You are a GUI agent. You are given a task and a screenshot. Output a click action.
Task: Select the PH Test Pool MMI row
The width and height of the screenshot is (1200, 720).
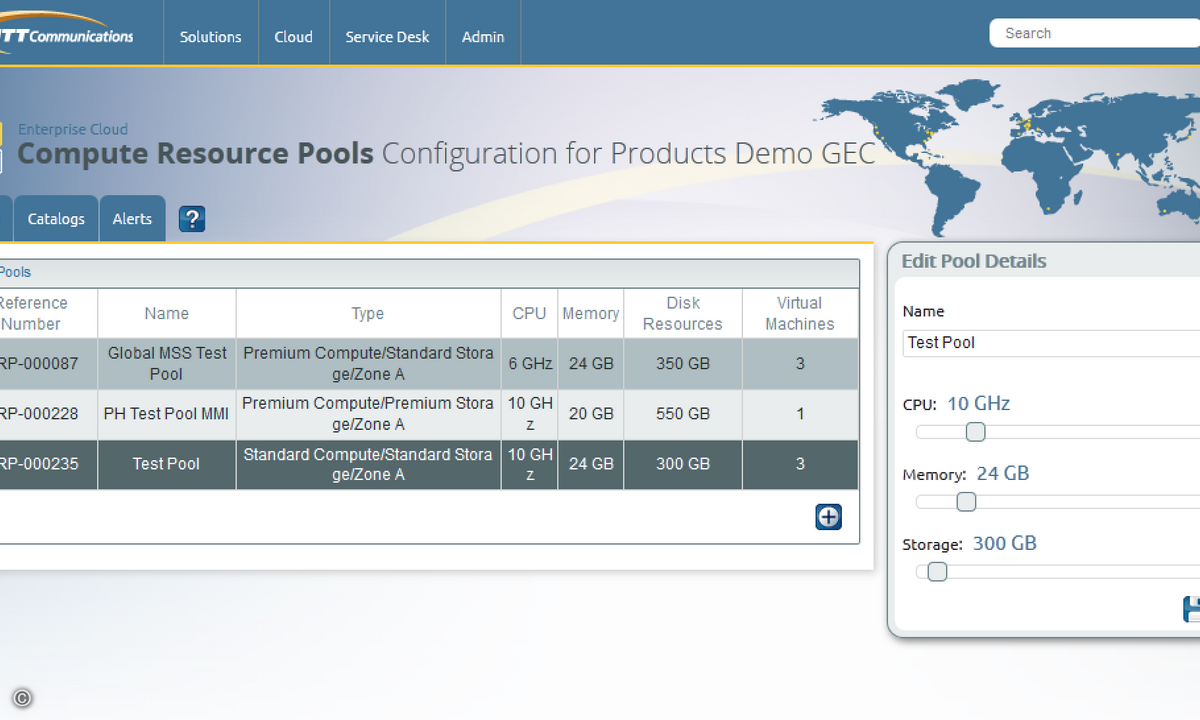tap(429, 414)
